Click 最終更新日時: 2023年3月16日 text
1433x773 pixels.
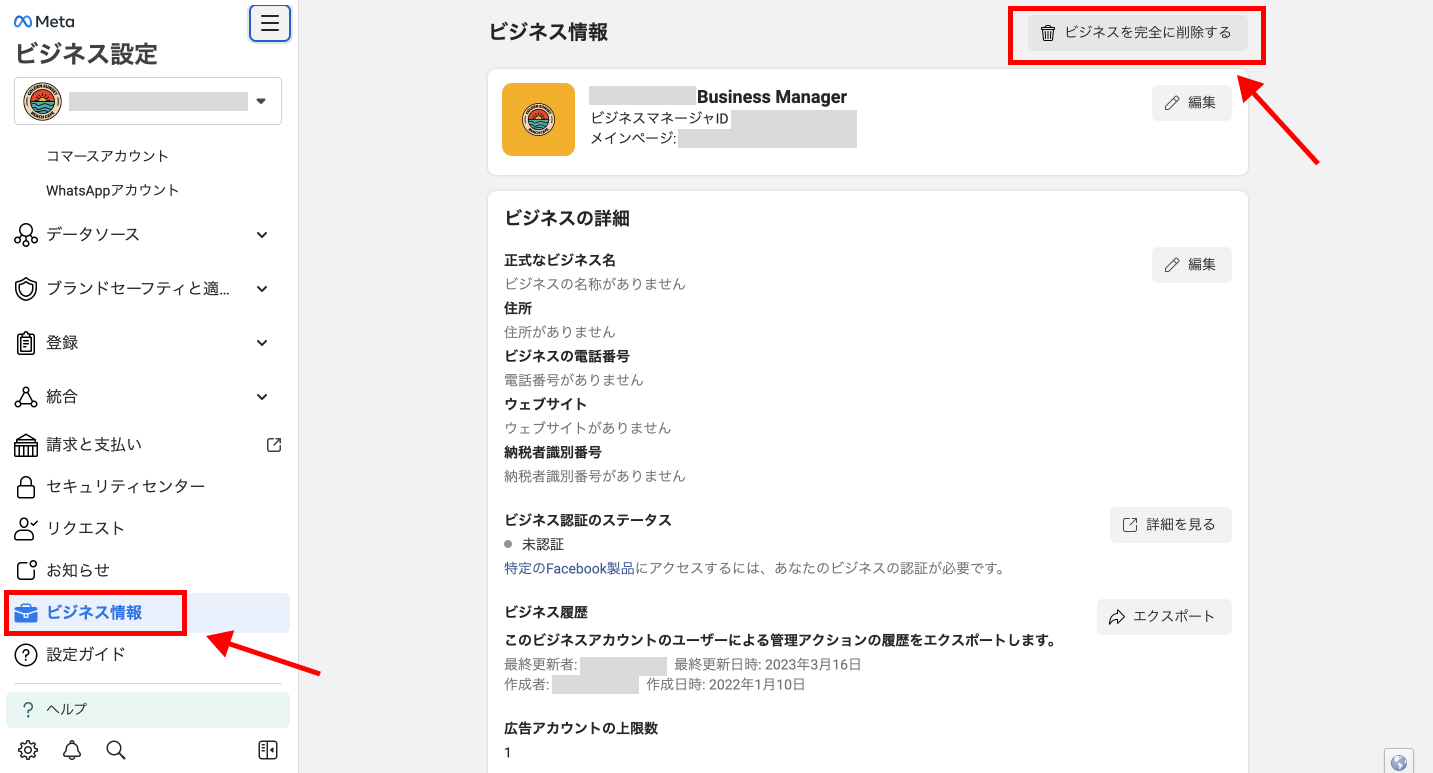tap(768, 664)
